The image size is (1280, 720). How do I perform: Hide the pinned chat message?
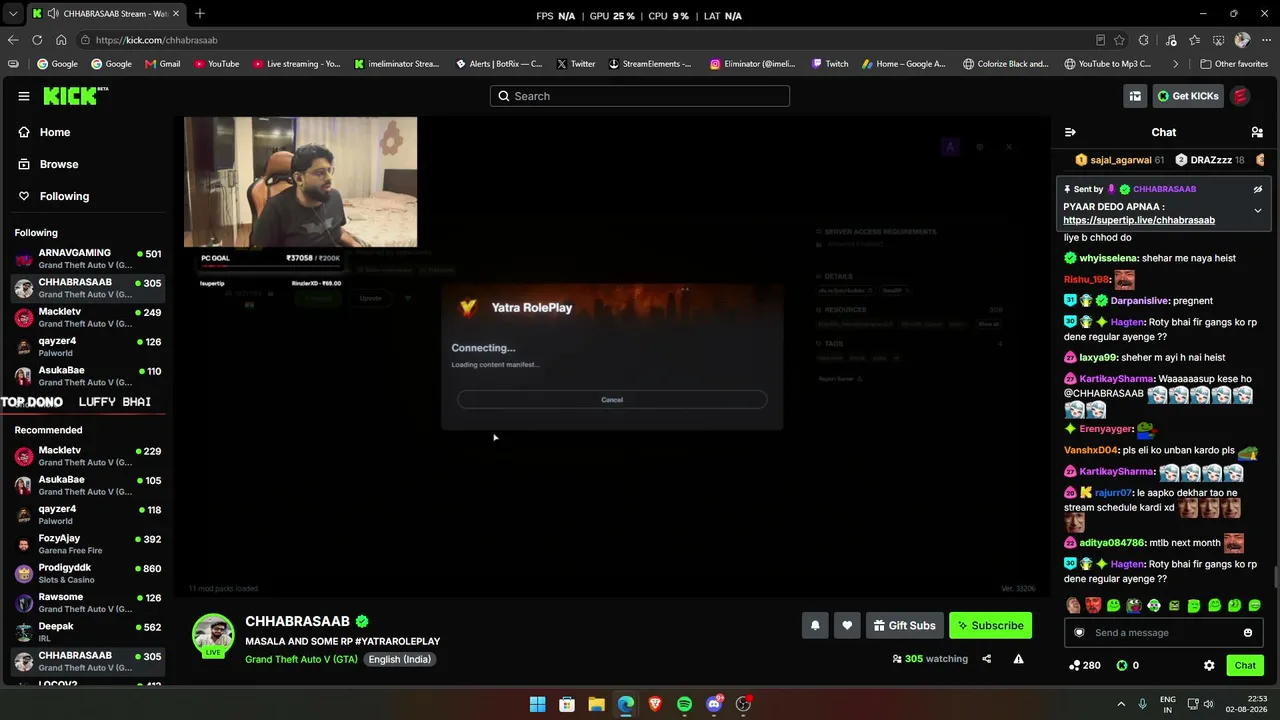[x=1258, y=189]
